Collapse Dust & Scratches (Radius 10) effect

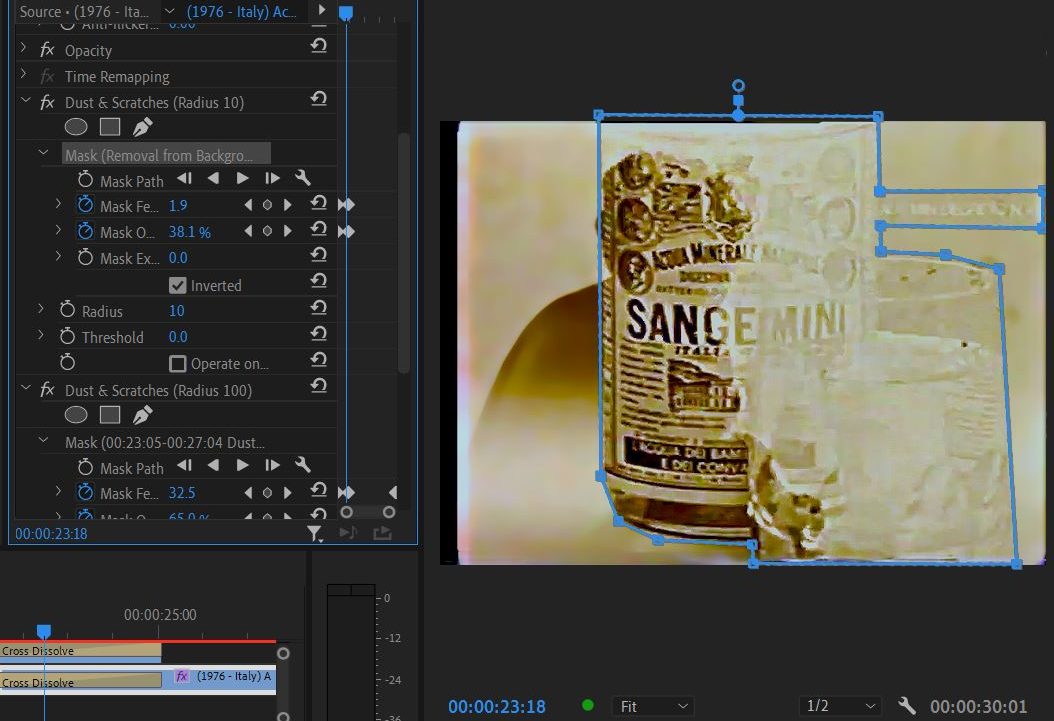click(26, 100)
